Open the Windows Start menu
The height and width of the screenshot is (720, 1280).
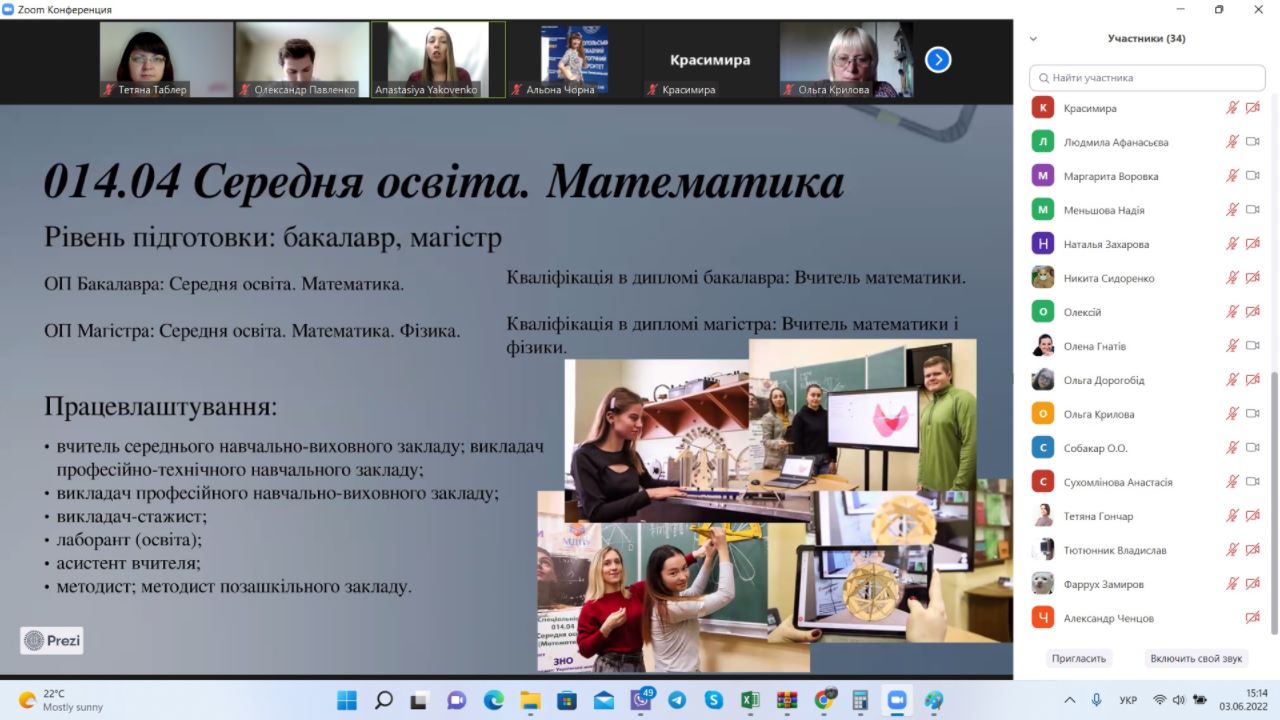point(347,700)
